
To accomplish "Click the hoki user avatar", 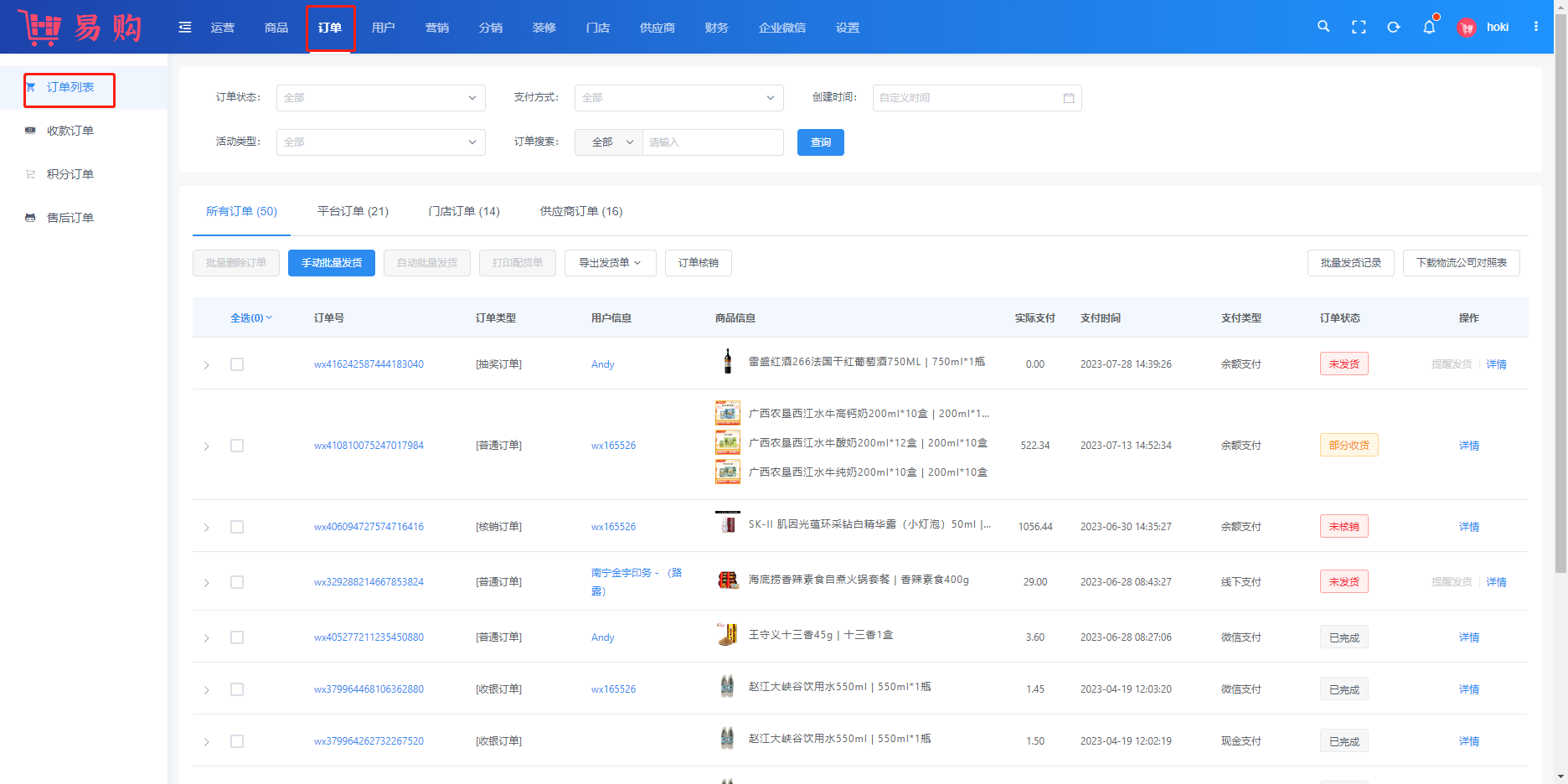I will 1467,28.
